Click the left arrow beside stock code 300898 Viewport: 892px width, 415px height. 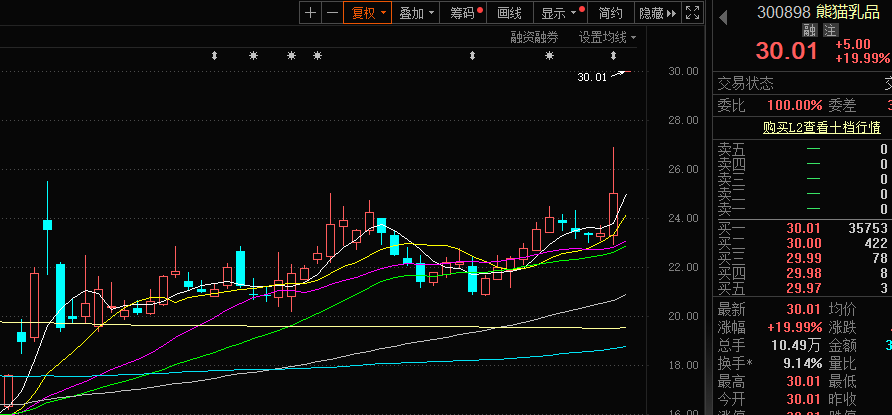(722, 13)
